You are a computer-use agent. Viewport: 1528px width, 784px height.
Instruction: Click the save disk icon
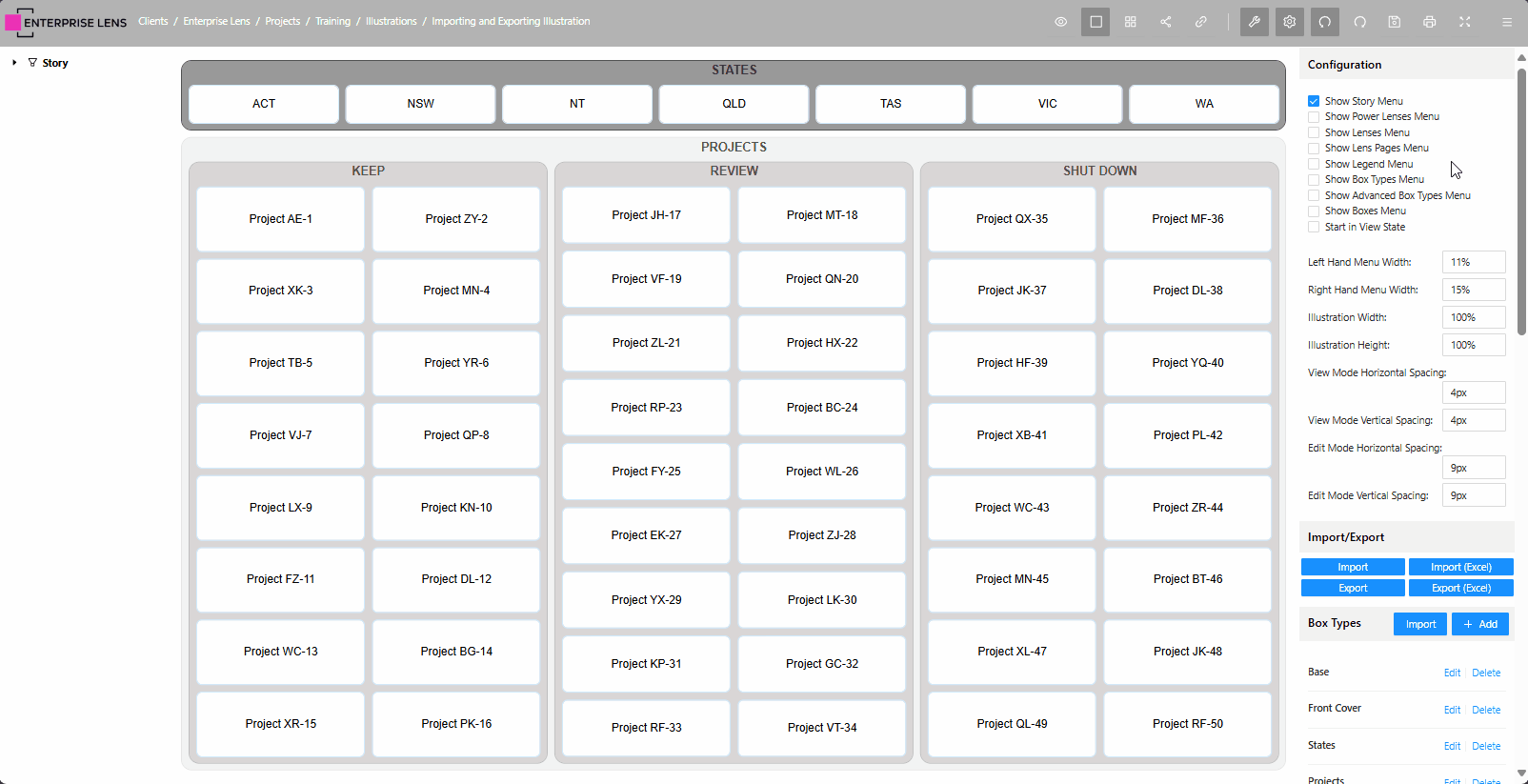(1395, 22)
